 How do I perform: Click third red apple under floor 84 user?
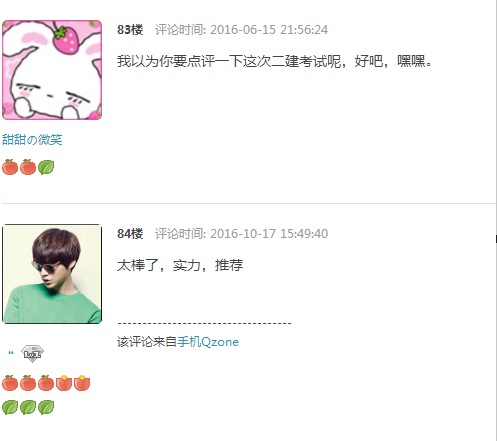tap(46, 383)
